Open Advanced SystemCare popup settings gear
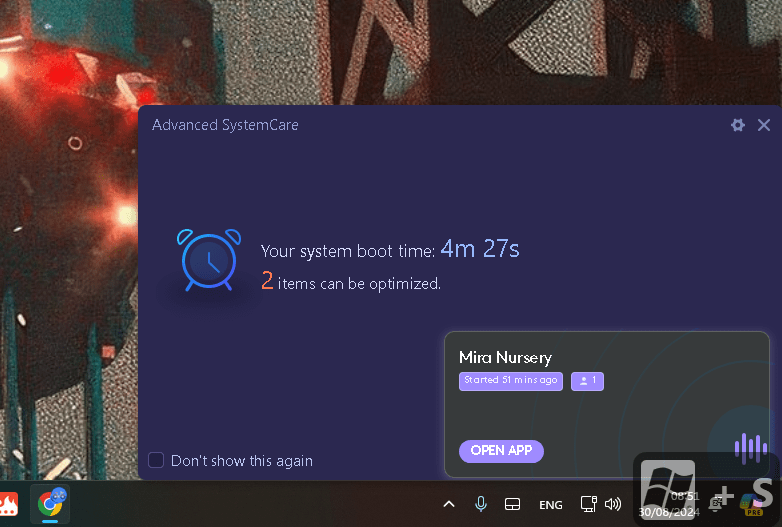The height and width of the screenshot is (527, 782). pyautogui.click(x=738, y=125)
